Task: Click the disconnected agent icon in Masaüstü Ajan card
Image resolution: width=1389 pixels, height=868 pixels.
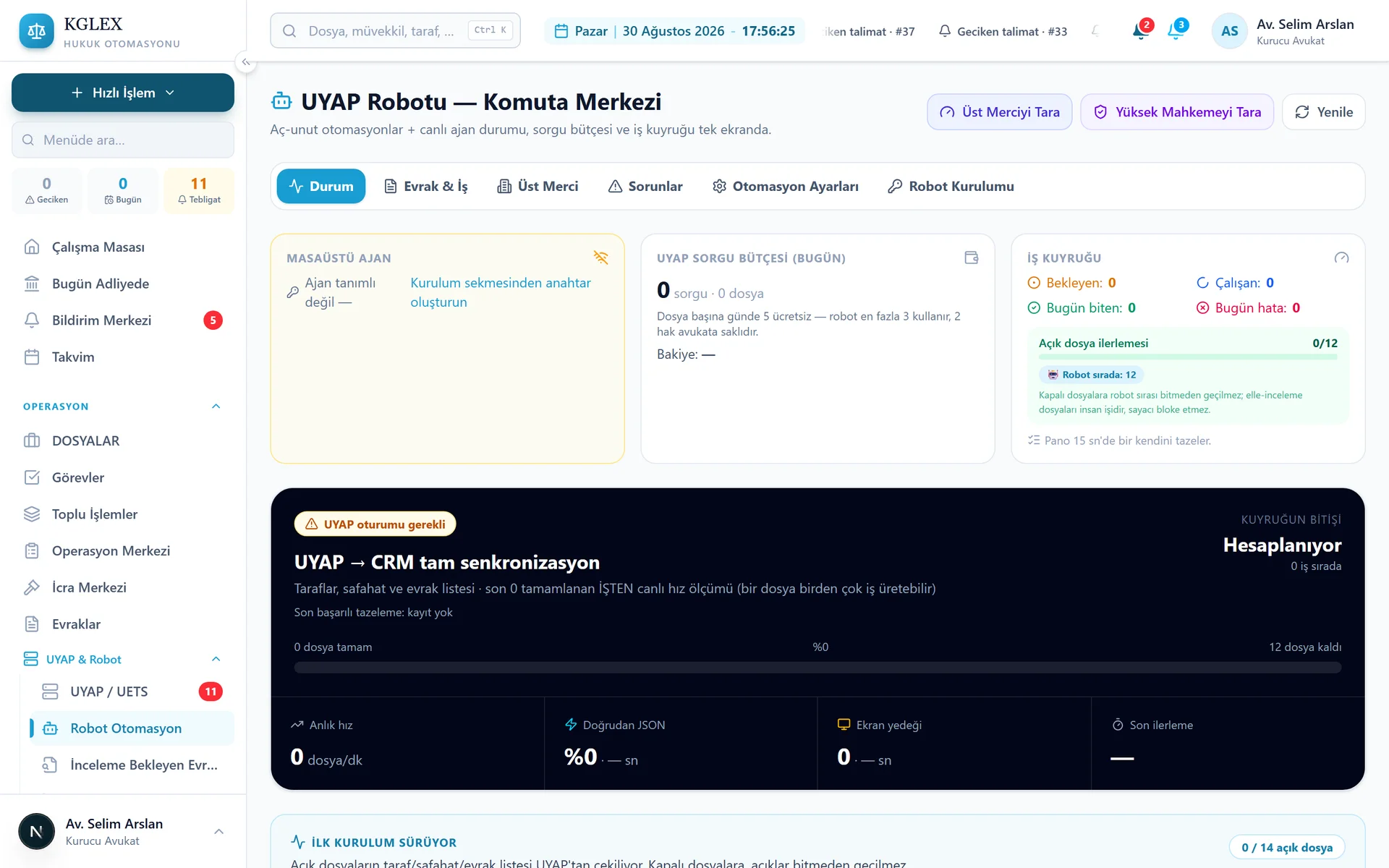Action: coord(600,258)
